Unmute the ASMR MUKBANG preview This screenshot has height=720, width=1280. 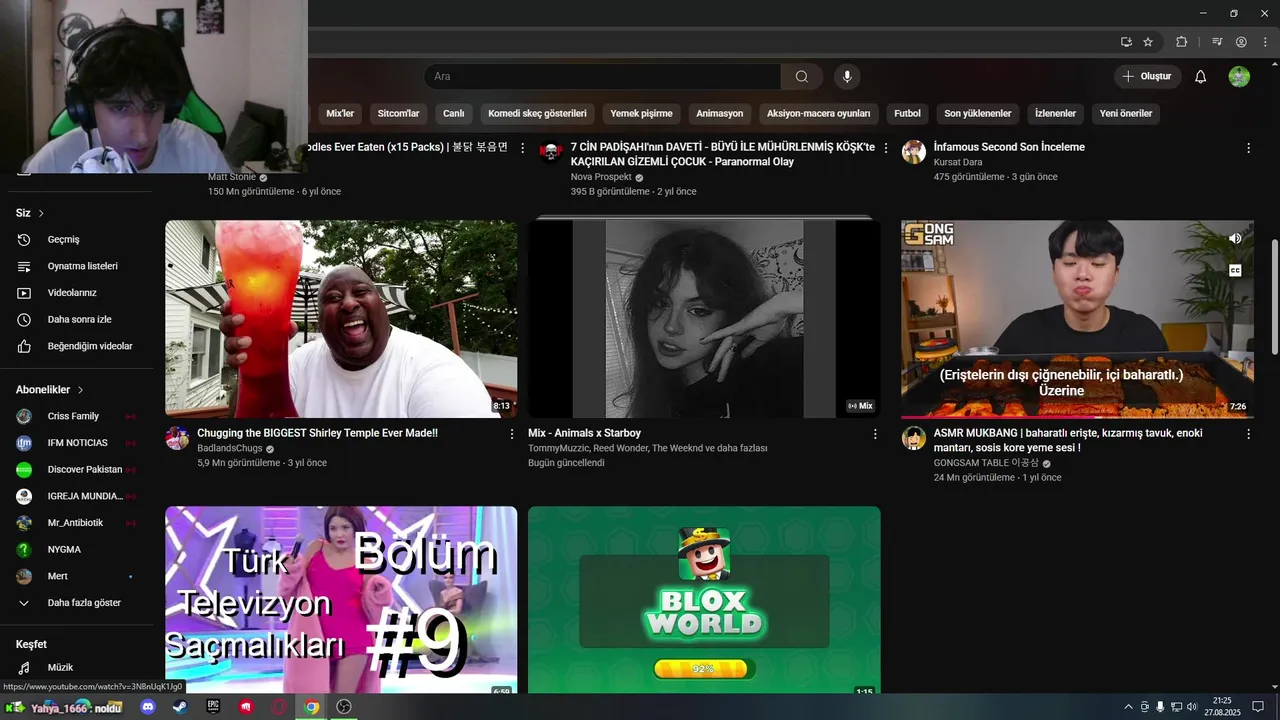pyautogui.click(x=1235, y=238)
